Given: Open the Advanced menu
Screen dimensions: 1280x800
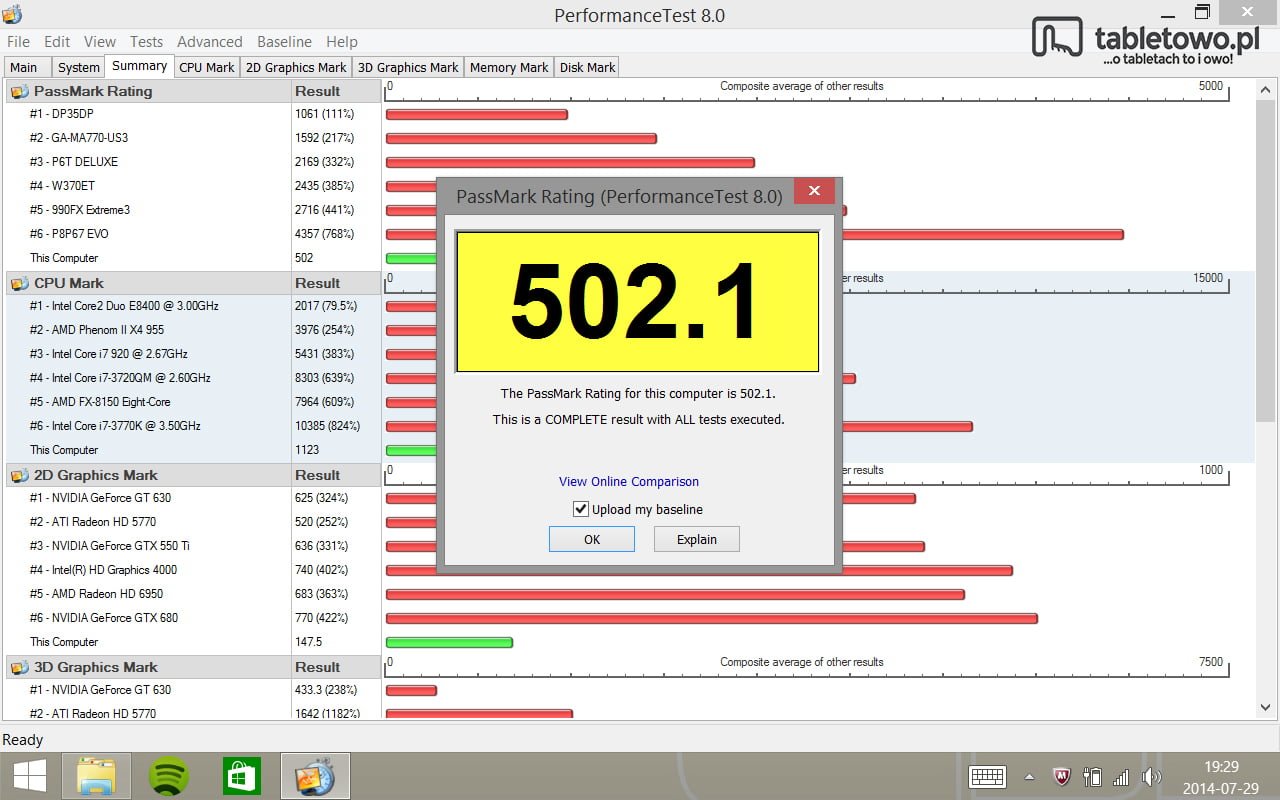Looking at the screenshot, I should pyautogui.click(x=210, y=42).
